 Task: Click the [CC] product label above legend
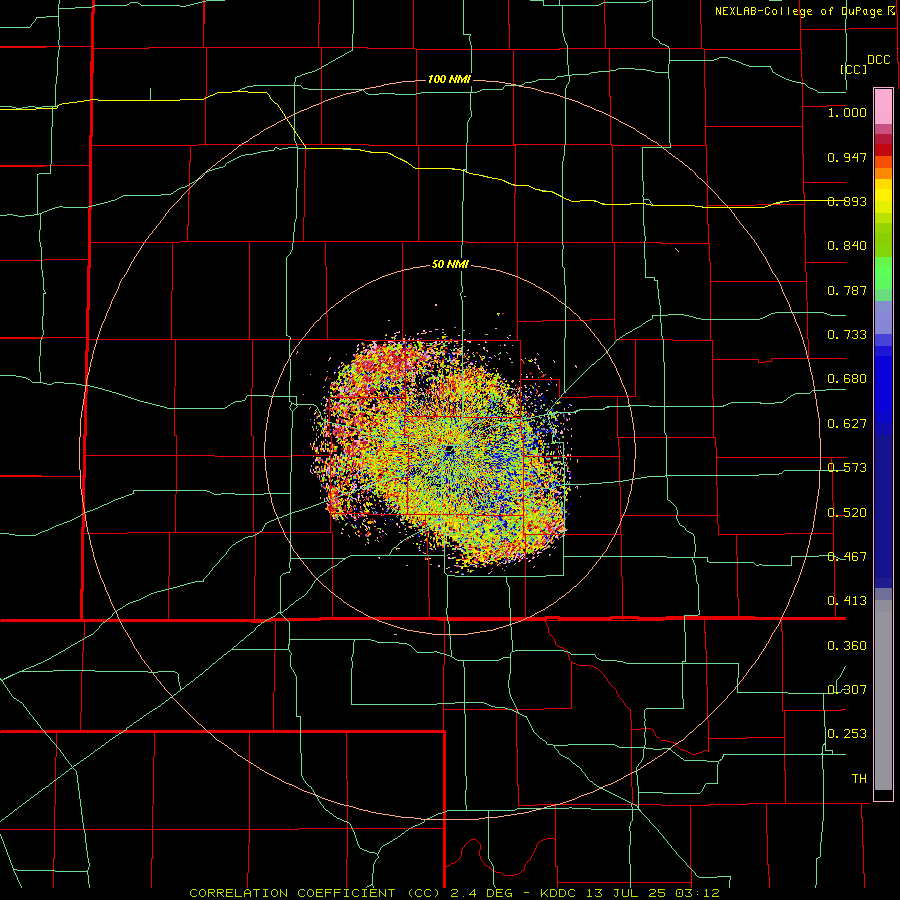pyautogui.click(x=854, y=69)
